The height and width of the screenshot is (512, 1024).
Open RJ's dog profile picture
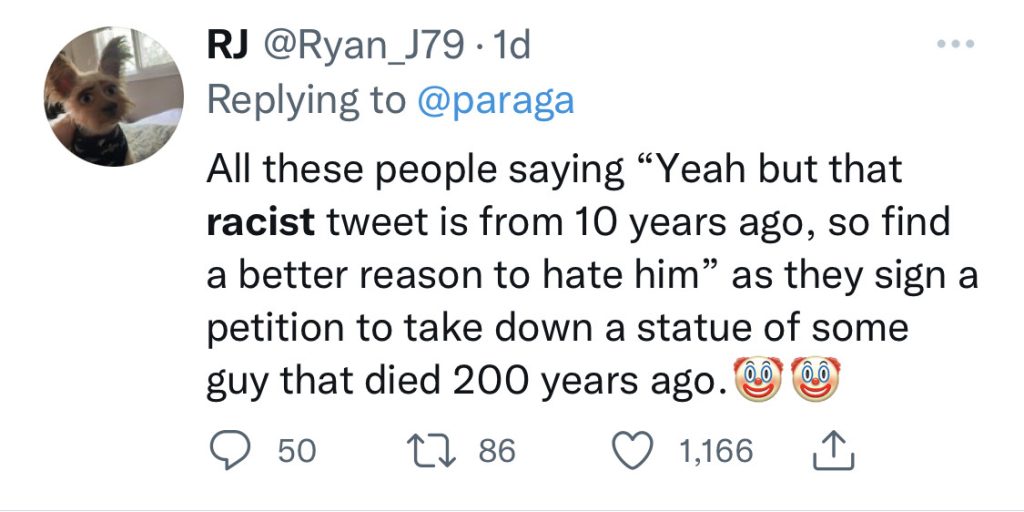[x=114, y=96]
